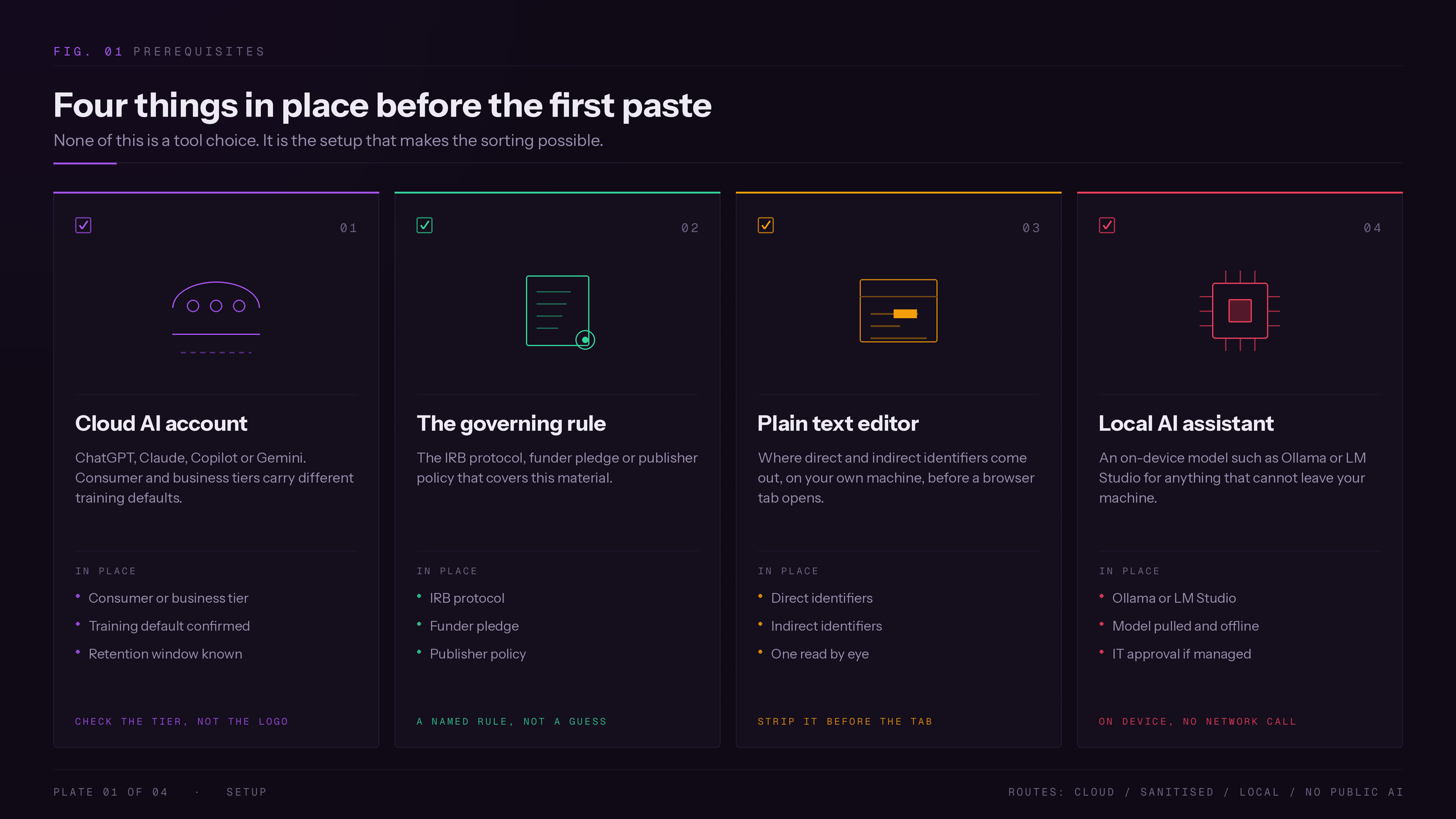Click the FIG. 01 Prerequisites label
The image size is (1456, 819).
[x=160, y=52]
